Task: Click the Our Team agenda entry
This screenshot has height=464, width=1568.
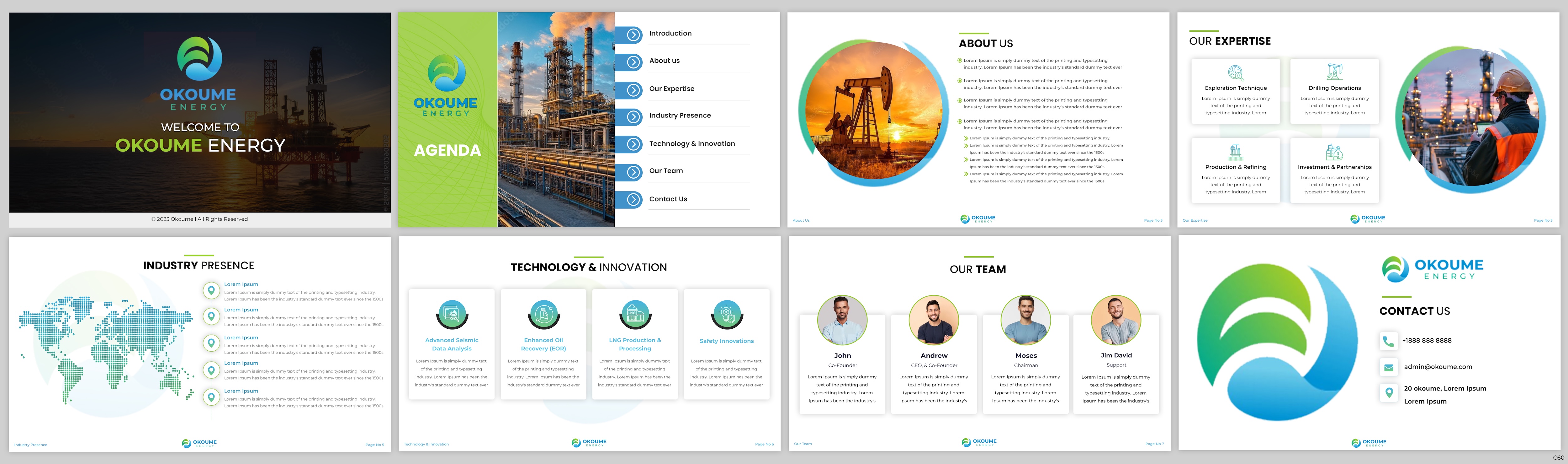Action: [666, 171]
